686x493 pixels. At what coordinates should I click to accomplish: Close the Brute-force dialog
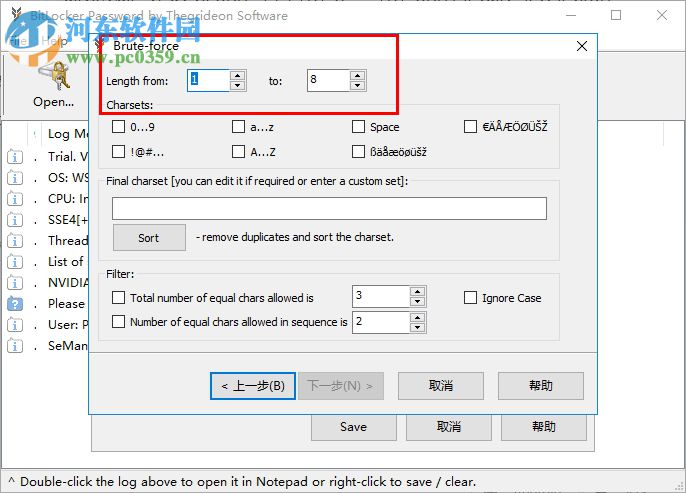[x=581, y=46]
